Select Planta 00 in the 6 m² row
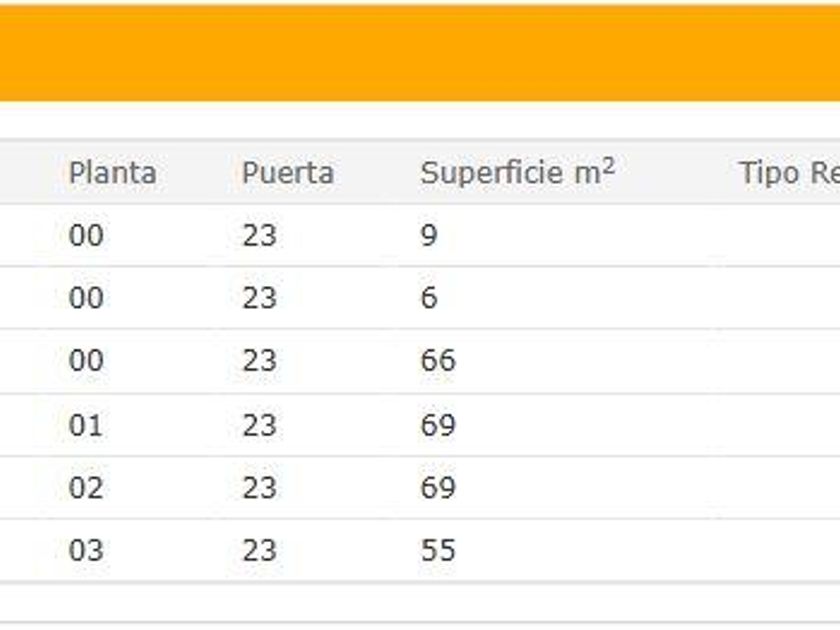Viewport: 840px width, 630px height. 86,298
